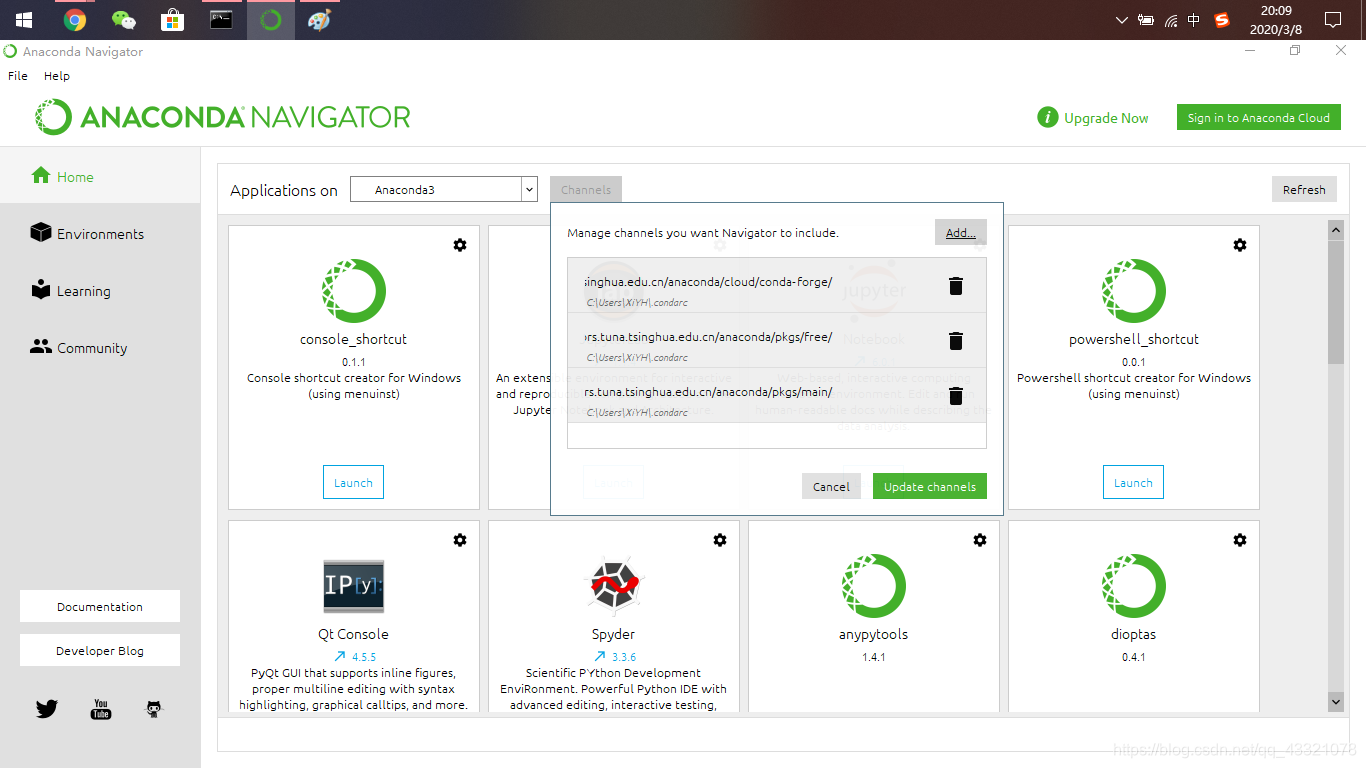The image size is (1366, 768).
Task: Select the conda-forge channel row text
Action: coord(708,282)
